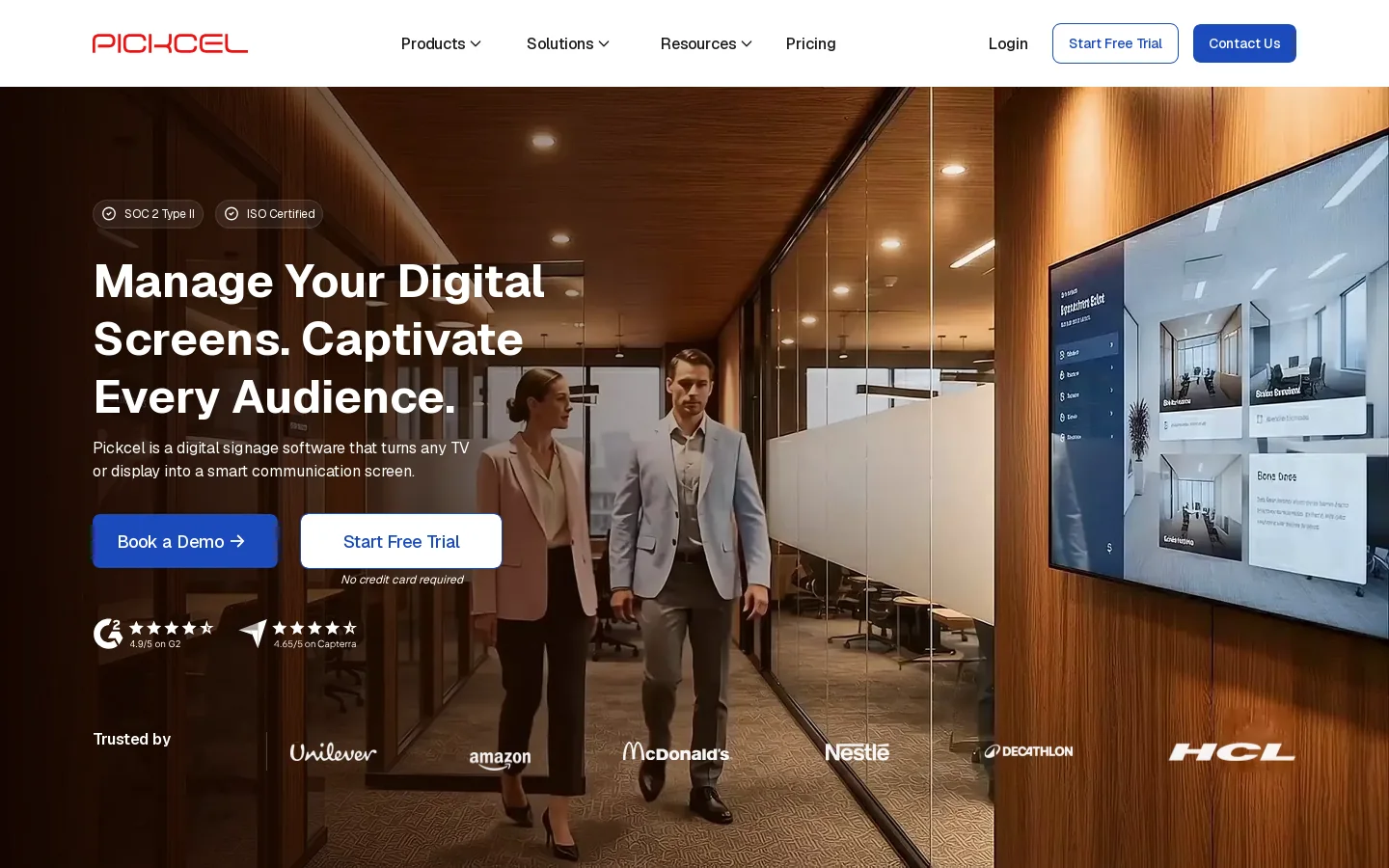Viewport: 1389px width, 868px height.
Task: Click the Login link
Action: (1008, 43)
